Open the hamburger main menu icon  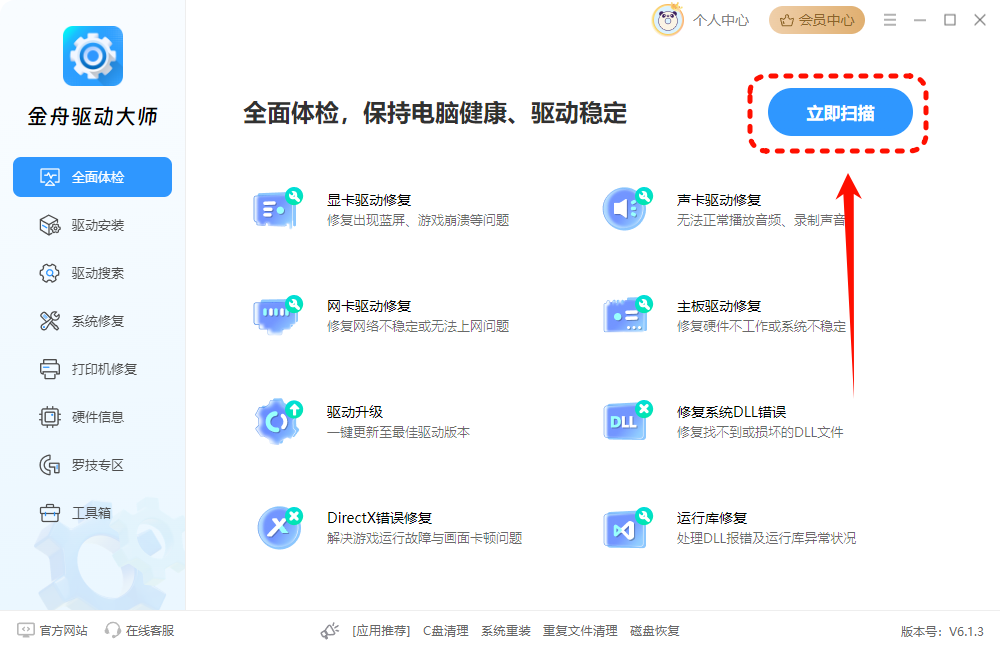(890, 20)
